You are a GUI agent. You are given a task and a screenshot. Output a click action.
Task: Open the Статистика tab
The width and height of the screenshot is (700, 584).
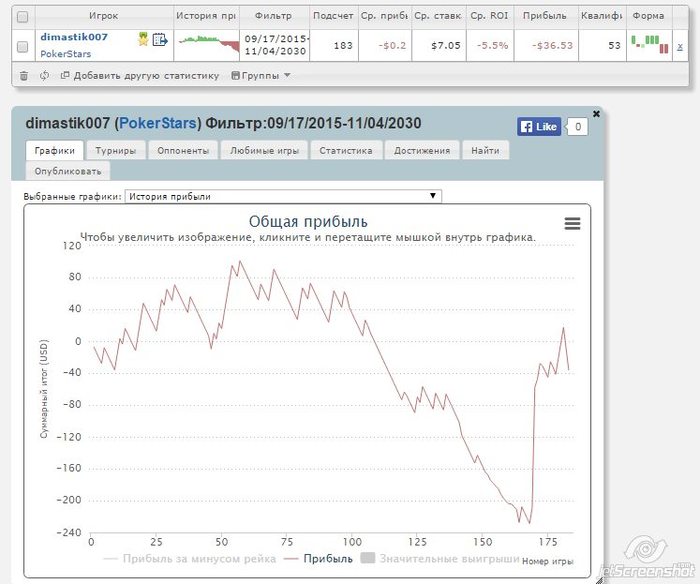[x=346, y=150]
